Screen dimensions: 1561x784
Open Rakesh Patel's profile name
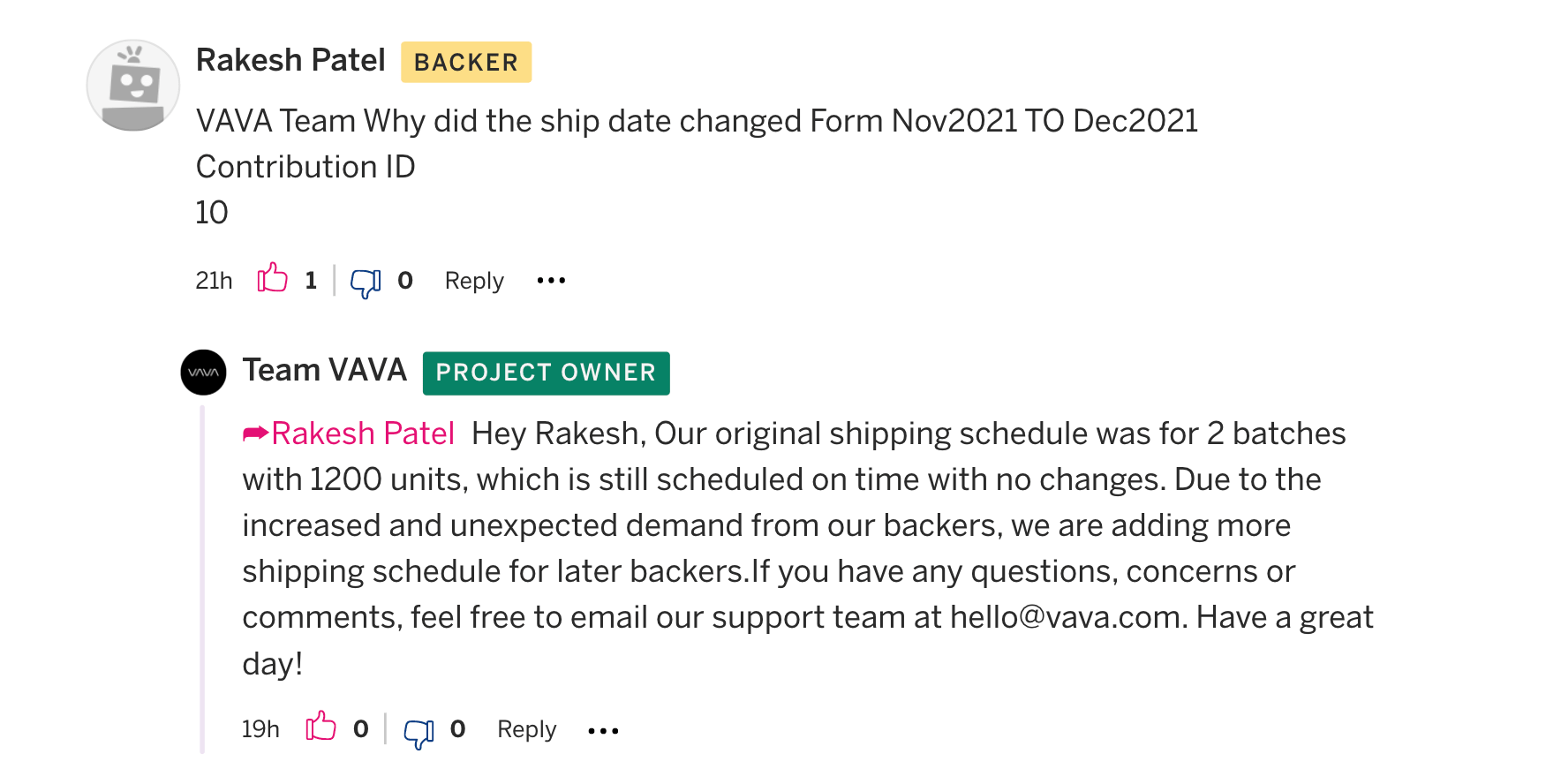coord(290,60)
